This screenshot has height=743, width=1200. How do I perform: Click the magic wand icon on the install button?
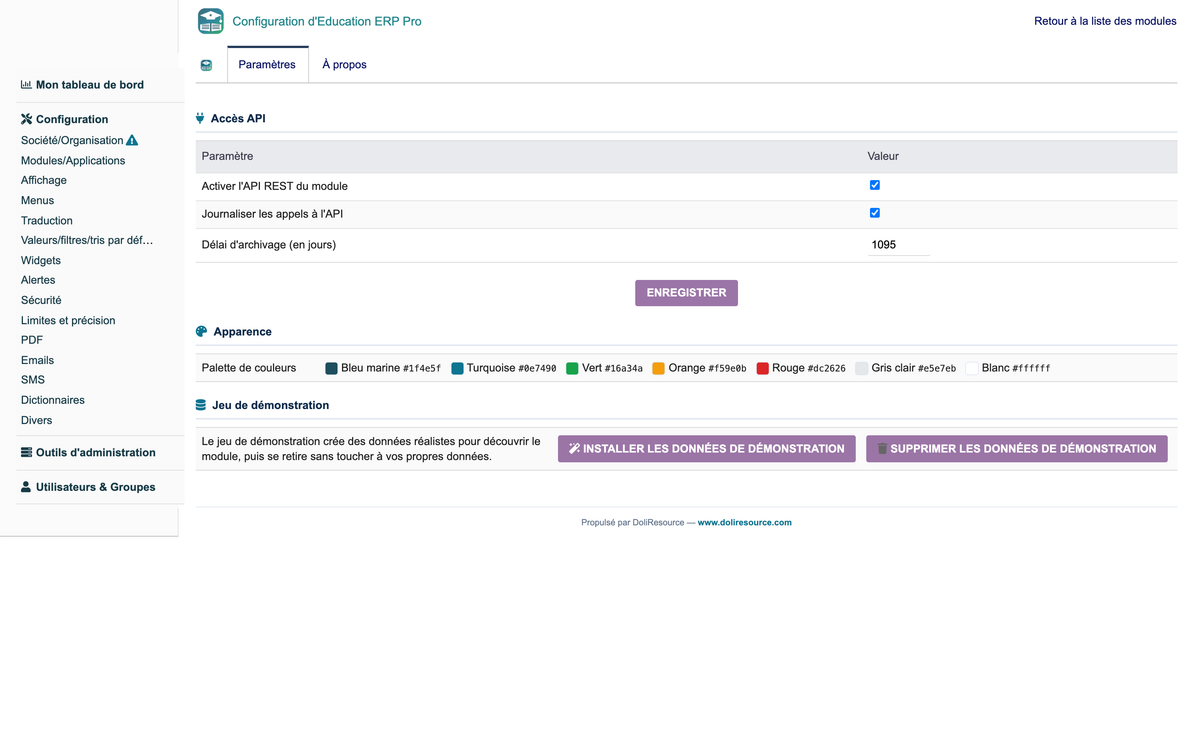[574, 449]
